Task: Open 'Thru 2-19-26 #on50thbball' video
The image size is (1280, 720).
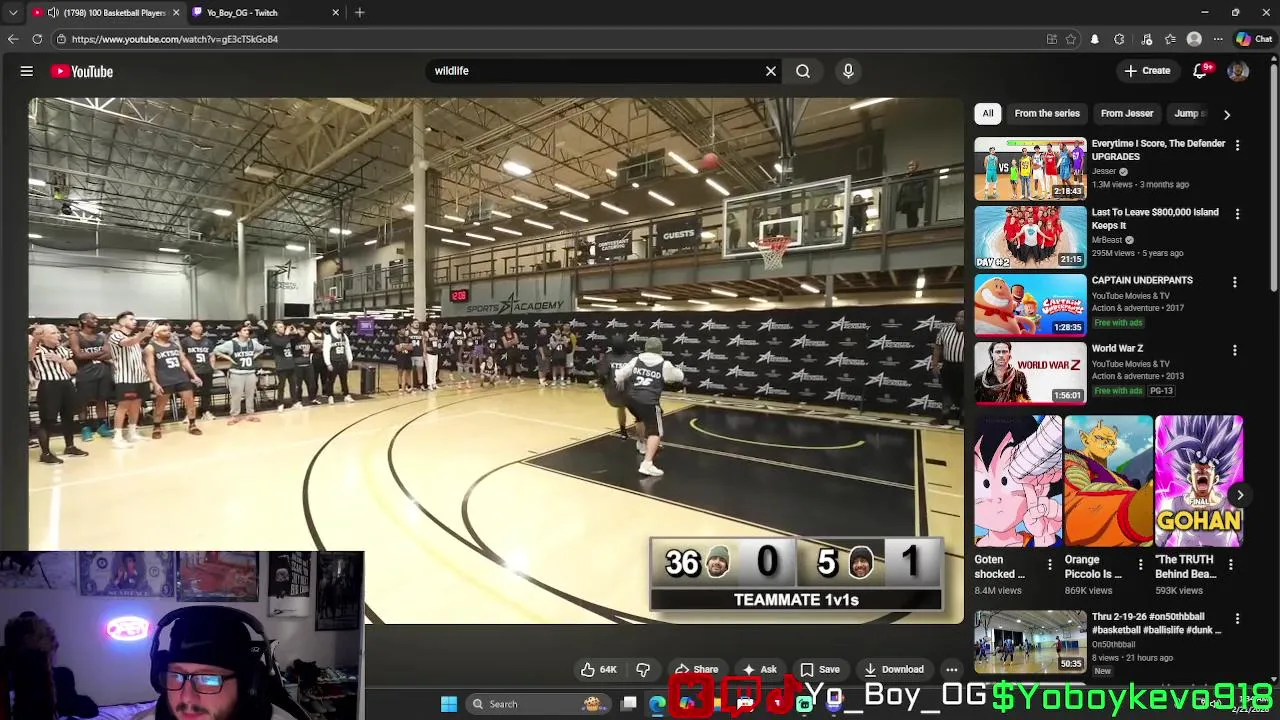Action: pos(1030,641)
